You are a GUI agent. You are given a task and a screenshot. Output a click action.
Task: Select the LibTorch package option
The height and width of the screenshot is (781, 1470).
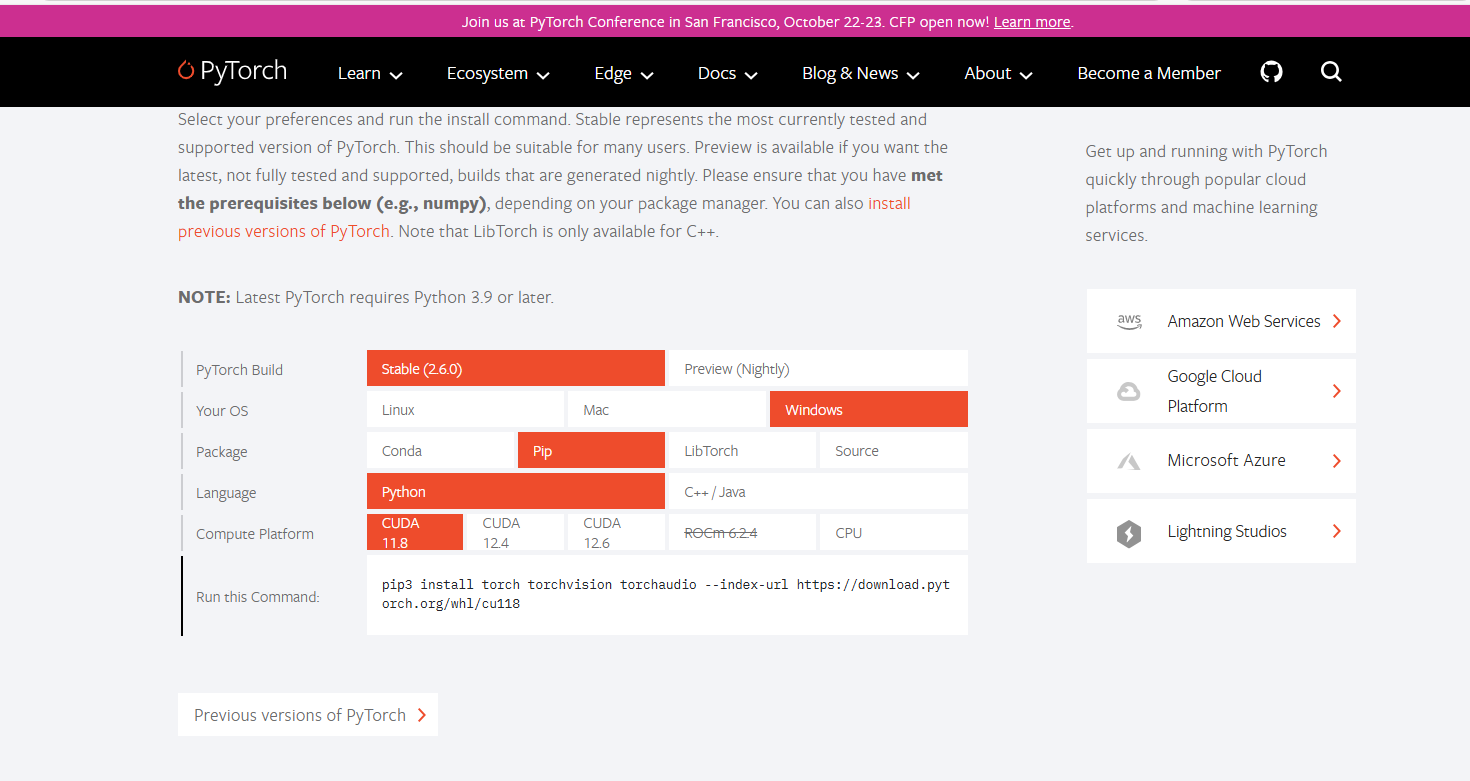click(x=742, y=450)
